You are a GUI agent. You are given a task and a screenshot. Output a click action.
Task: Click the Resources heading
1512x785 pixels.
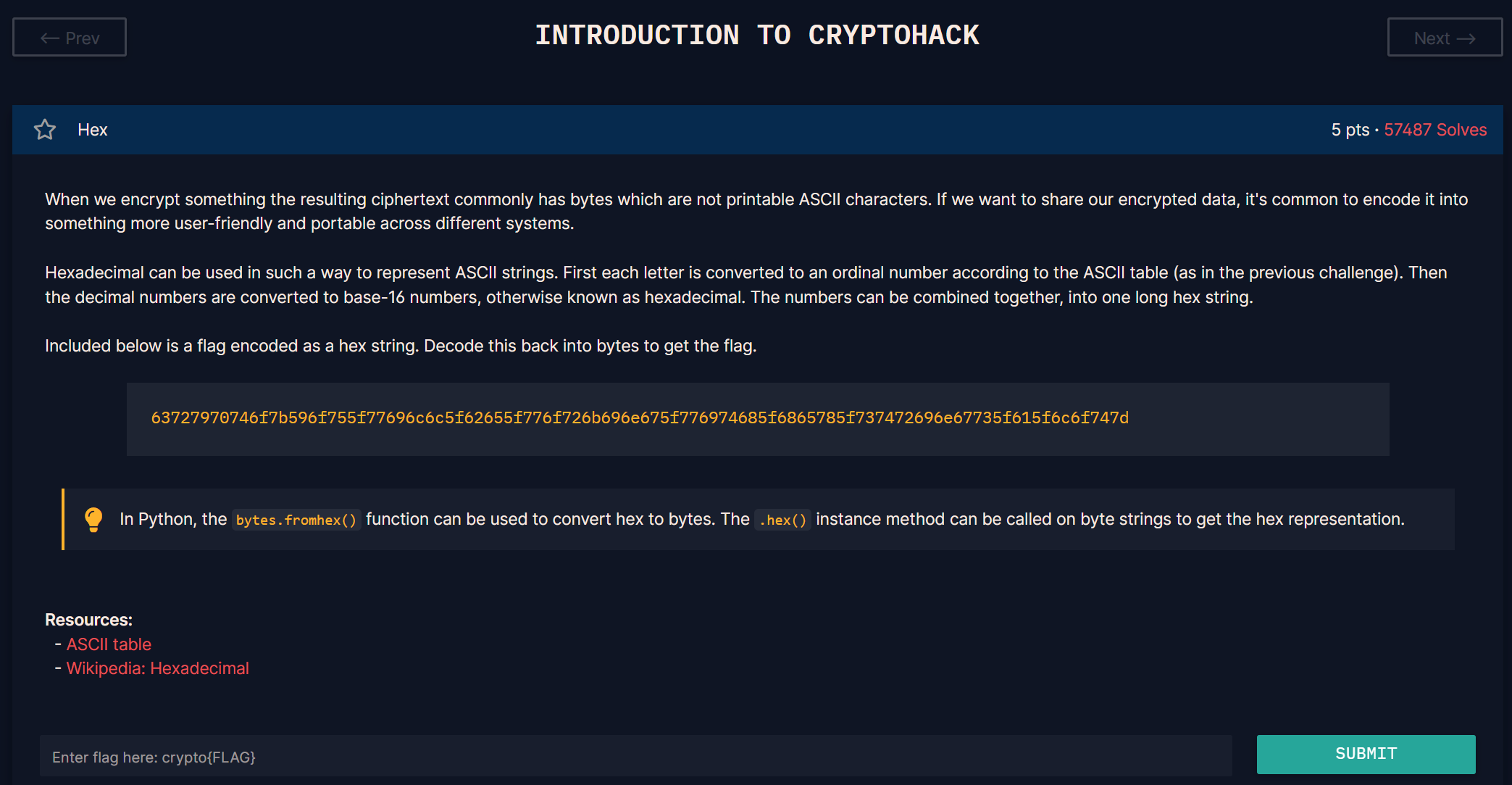tap(88, 620)
